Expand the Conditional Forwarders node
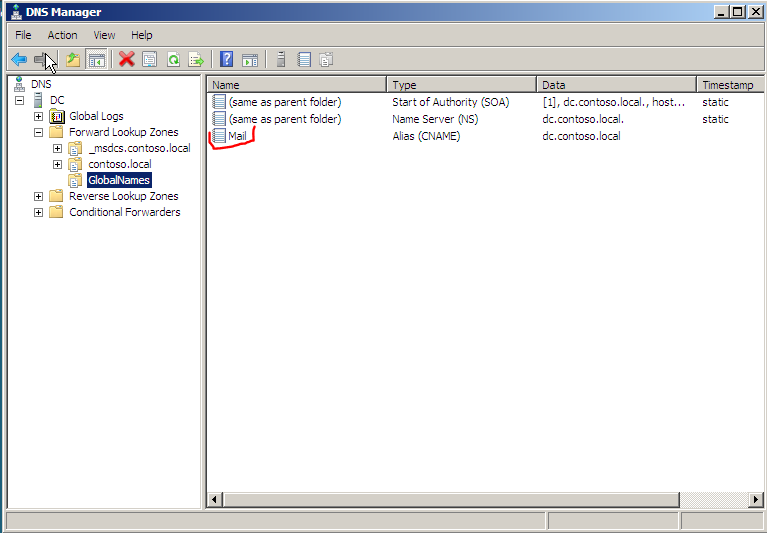Viewport: 767px width, 533px height. (38, 213)
